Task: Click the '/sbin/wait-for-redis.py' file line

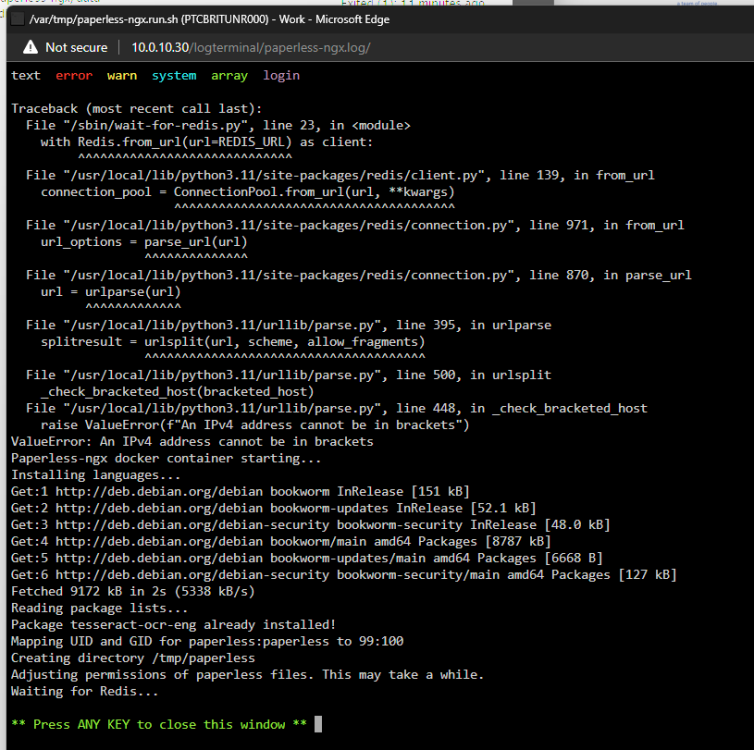Action: 218,125
